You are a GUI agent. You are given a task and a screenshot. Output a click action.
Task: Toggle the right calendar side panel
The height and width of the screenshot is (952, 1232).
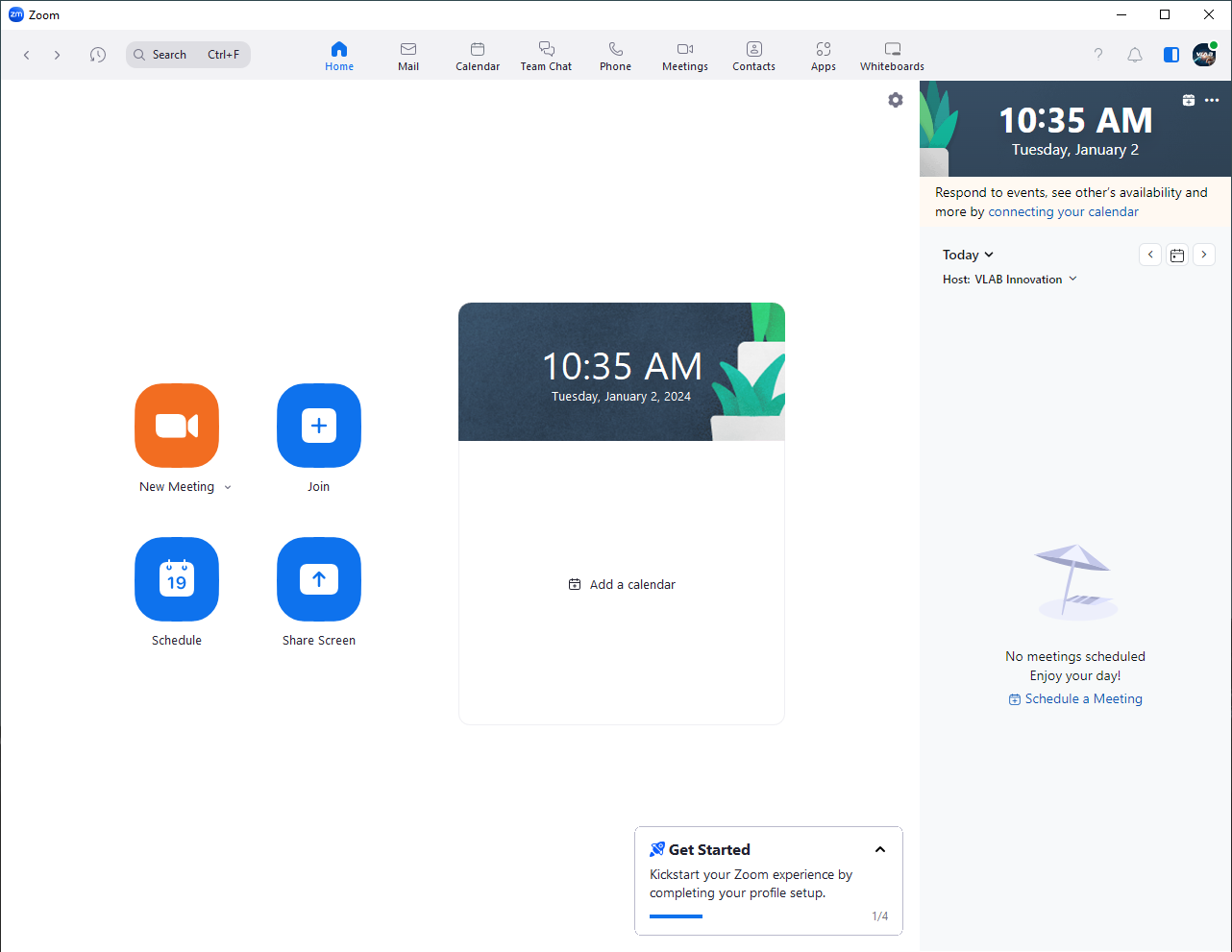click(x=1171, y=55)
